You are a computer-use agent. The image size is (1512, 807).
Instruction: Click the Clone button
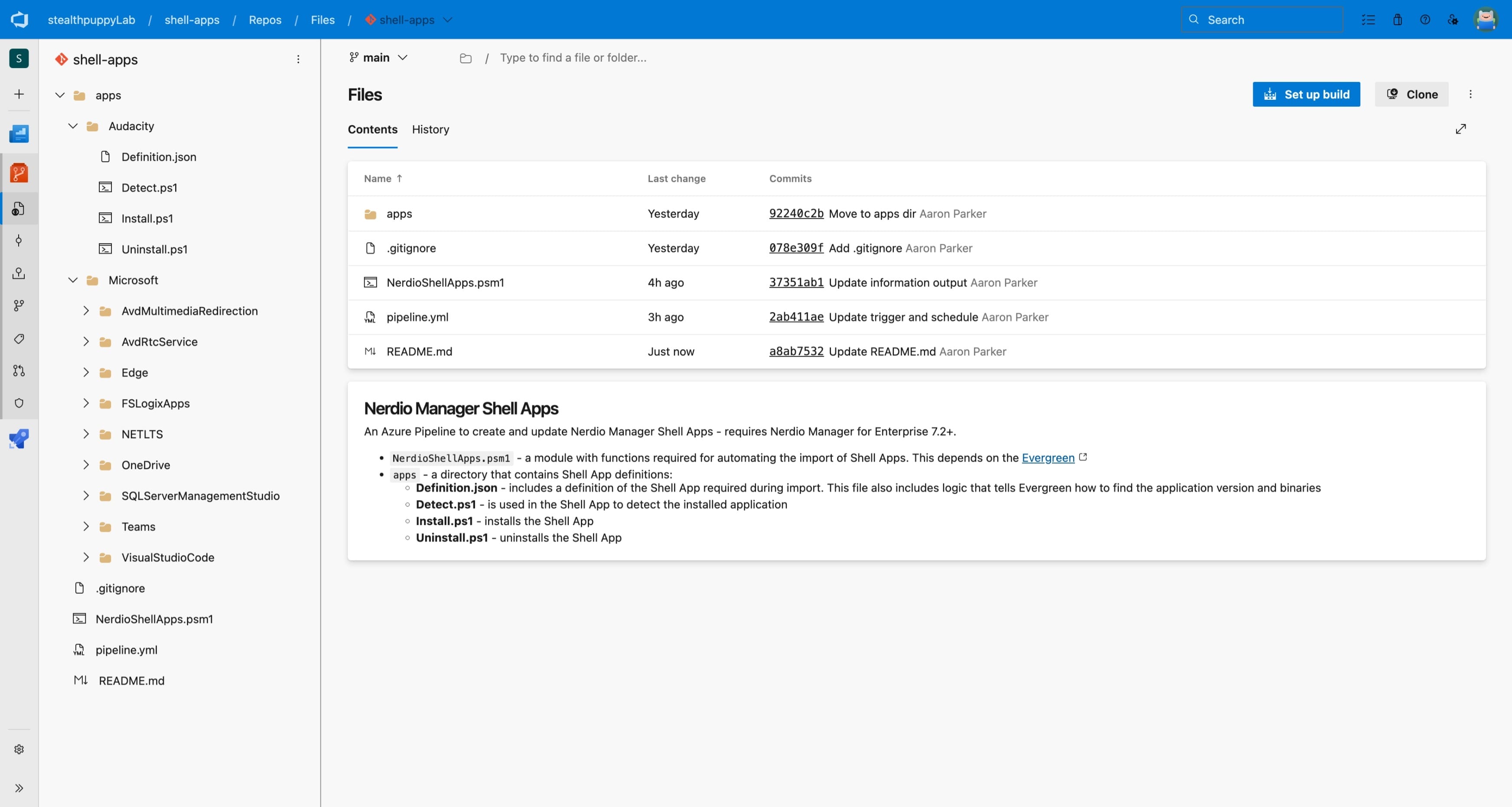tap(1411, 94)
